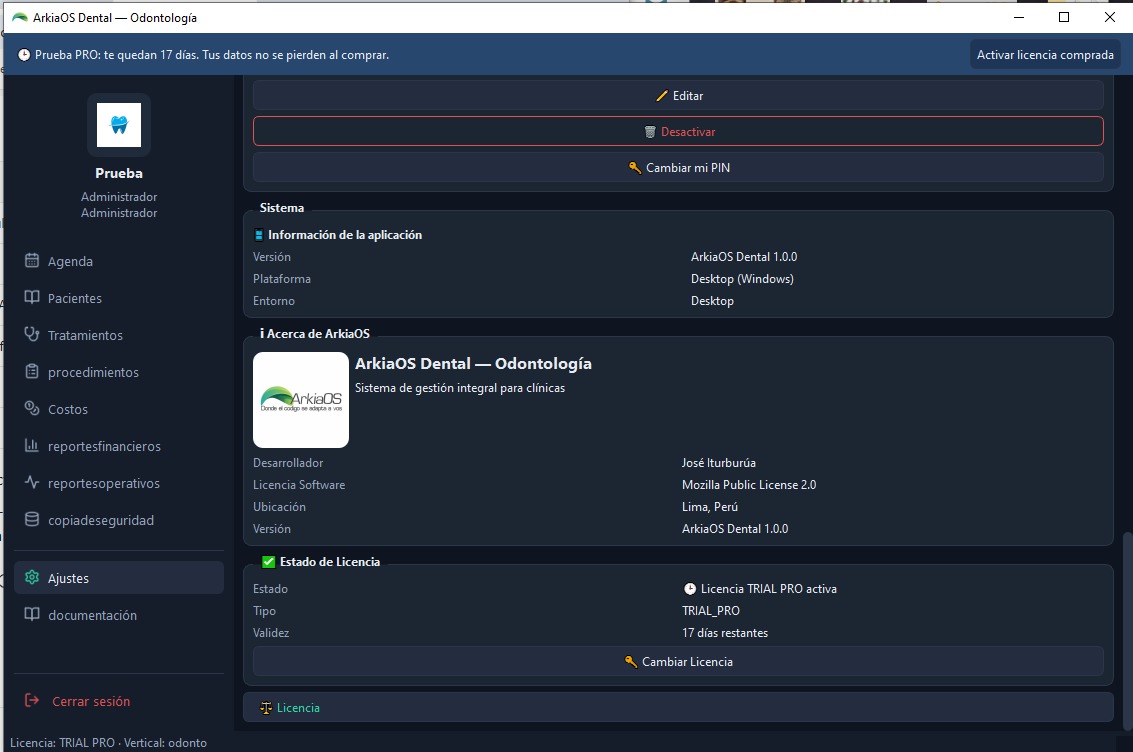Open reportesfinancieros page
This screenshot has width=1133, height=752.
pos(119,446)
